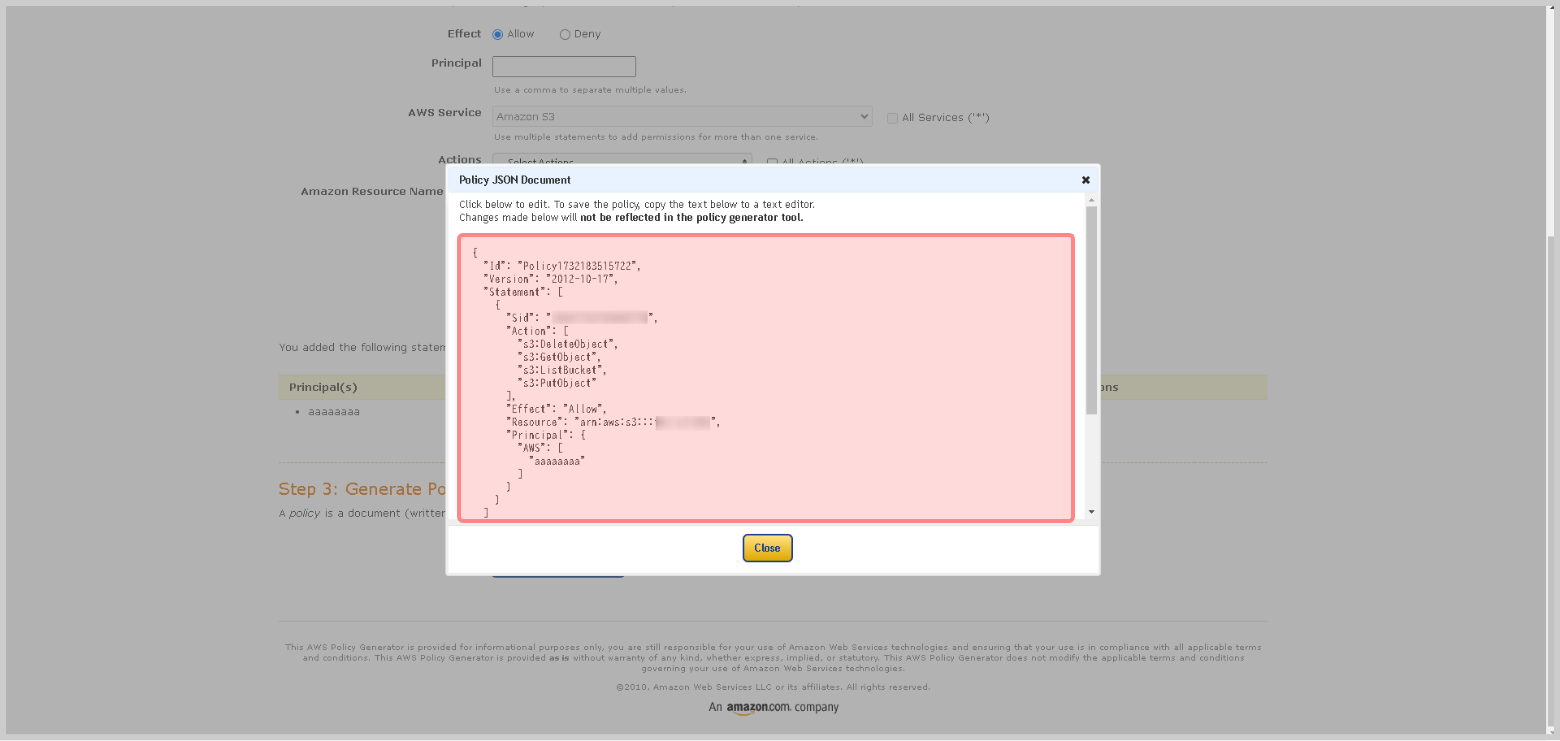Select the Deny effect radio button
1560x741 pixels.
tap(565, 34)
